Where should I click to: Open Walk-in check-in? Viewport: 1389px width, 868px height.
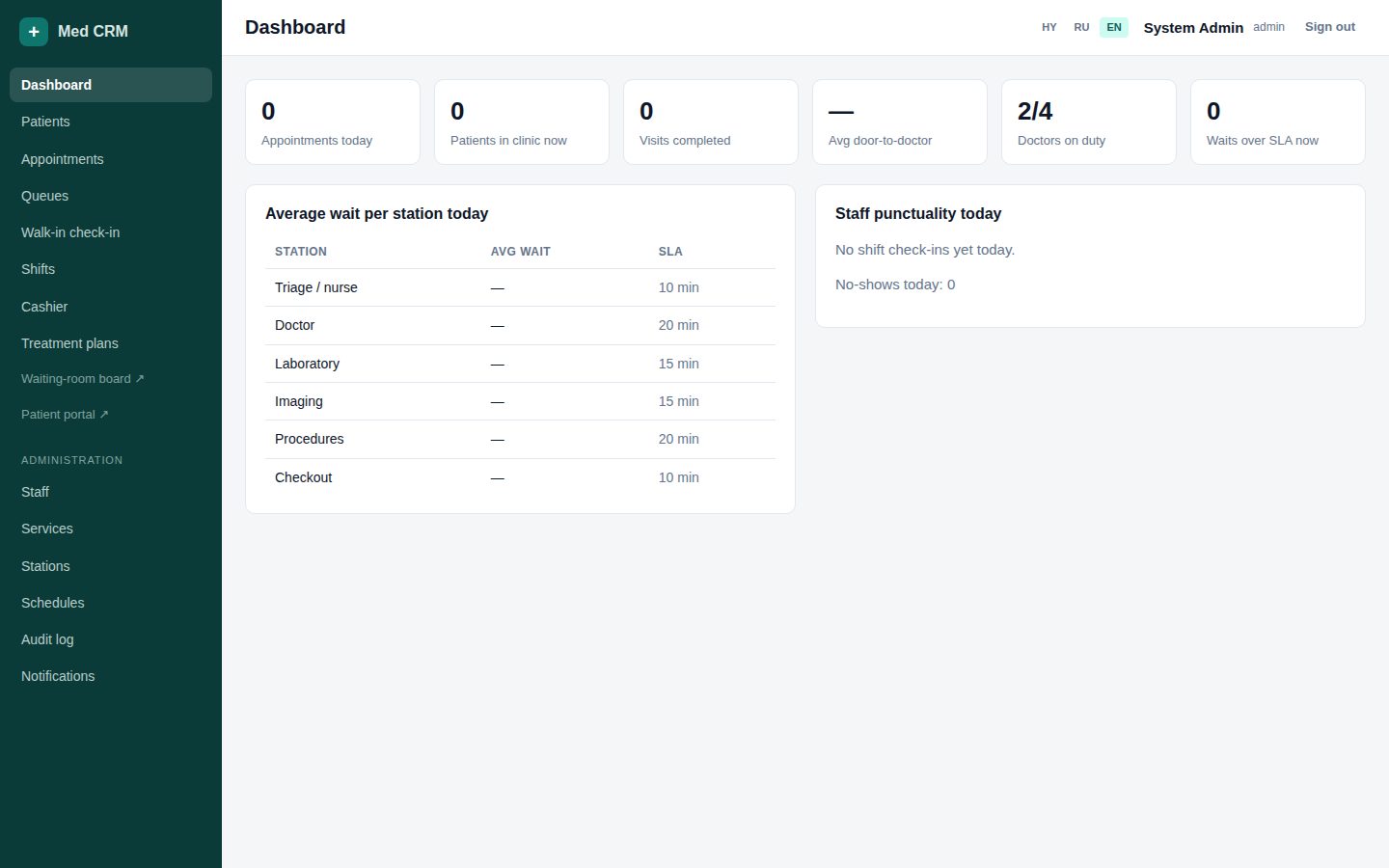[x=111, y=232]
